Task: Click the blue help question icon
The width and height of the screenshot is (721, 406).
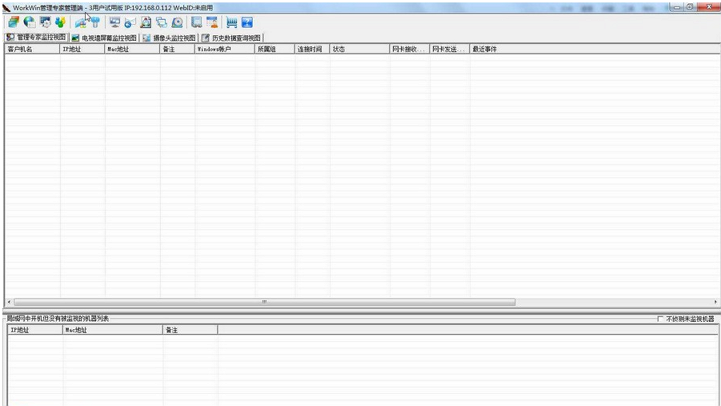Action: tap(247, 22)
